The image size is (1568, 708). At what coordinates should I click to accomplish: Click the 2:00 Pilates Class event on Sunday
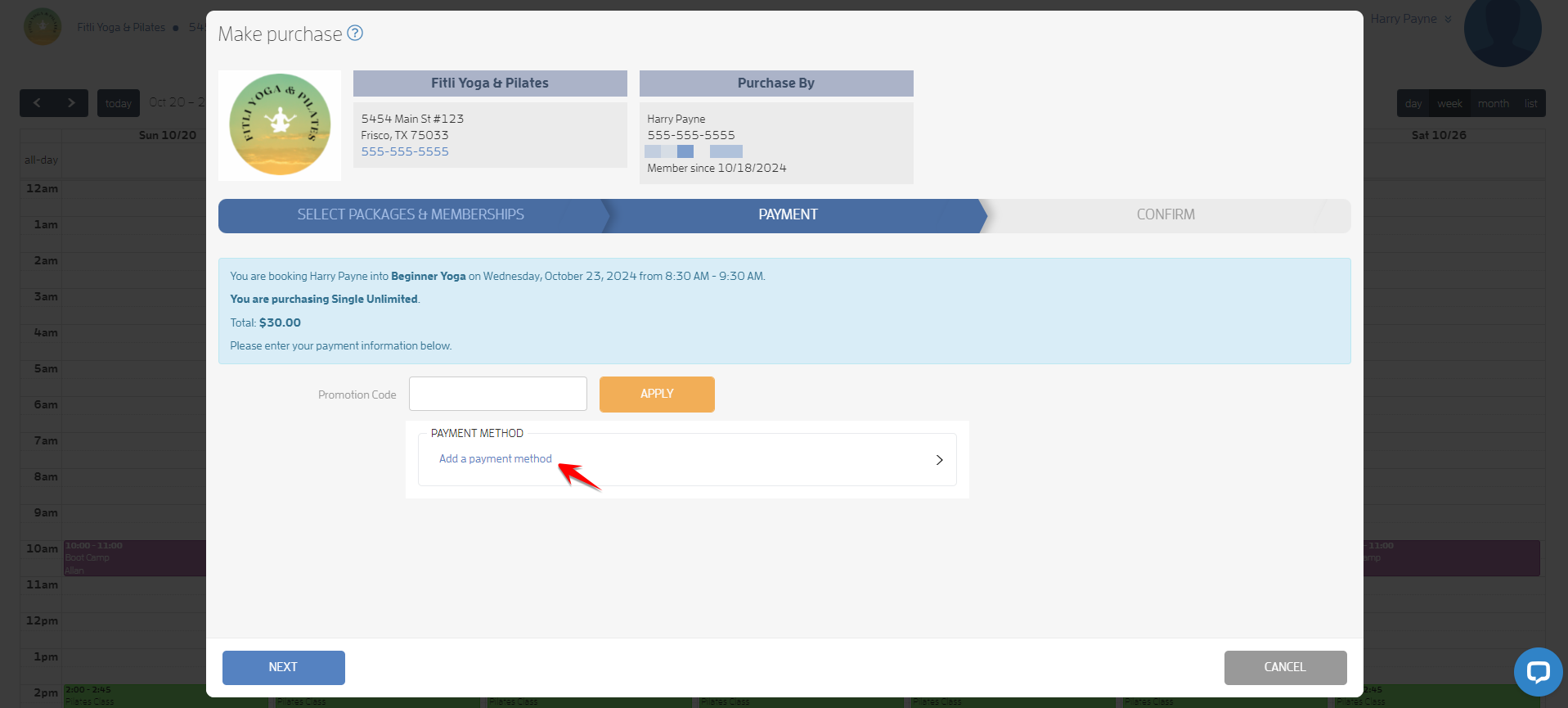click(135, 696)
